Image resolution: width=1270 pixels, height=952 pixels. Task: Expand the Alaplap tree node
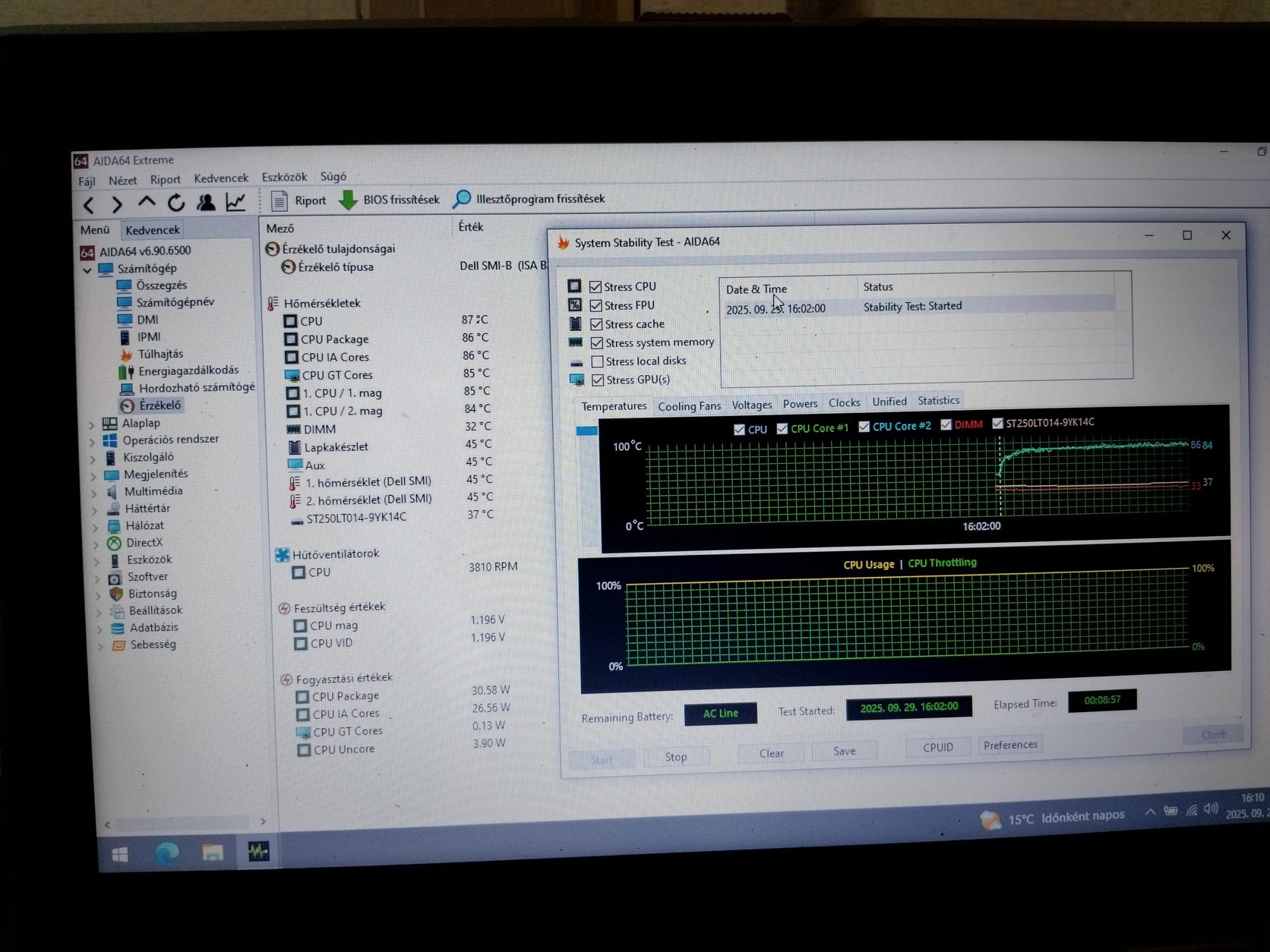91,424
